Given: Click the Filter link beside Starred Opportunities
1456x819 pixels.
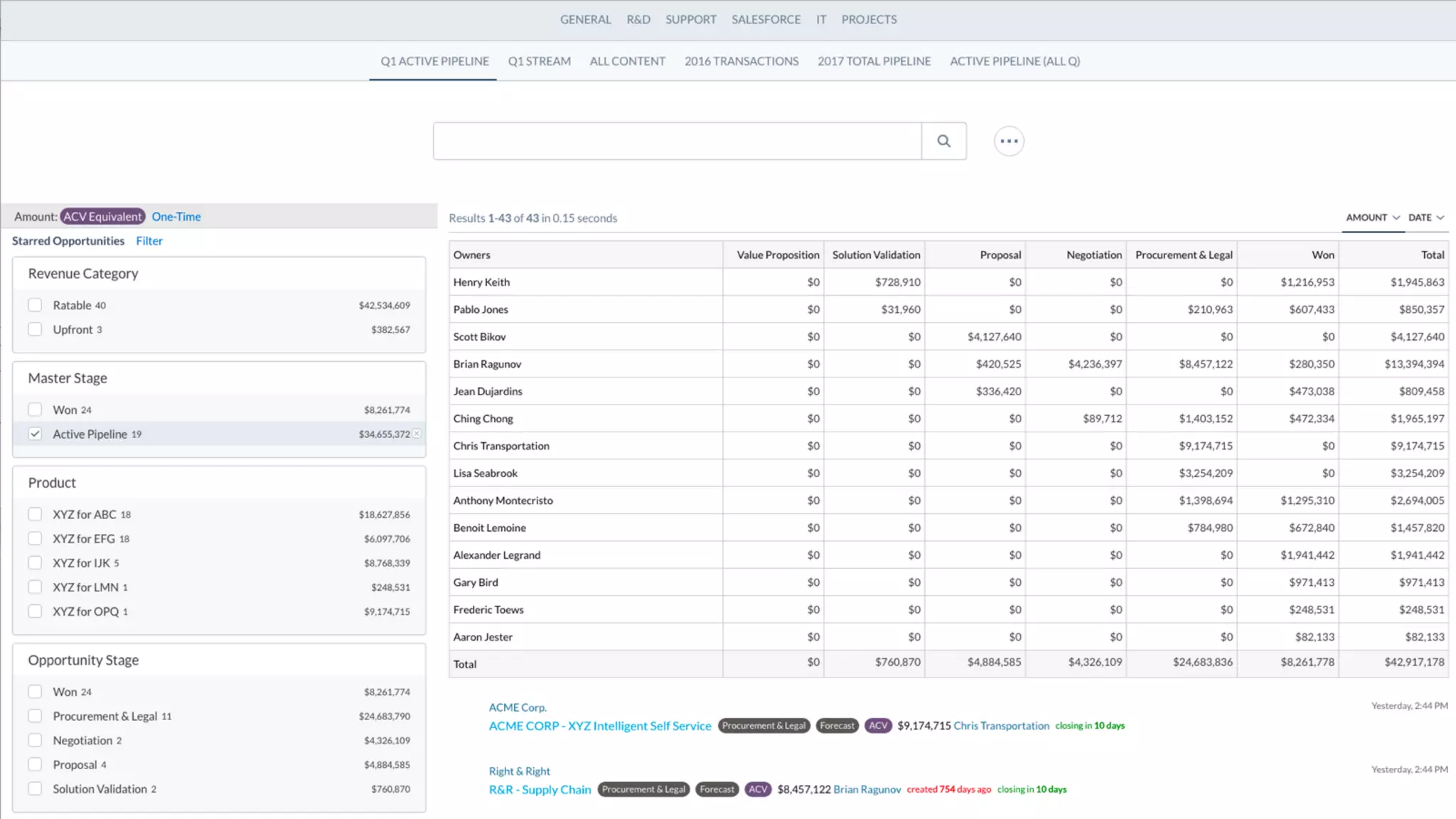Looking at the screenshot, I should pyautogui.click(x=149, y=241).
